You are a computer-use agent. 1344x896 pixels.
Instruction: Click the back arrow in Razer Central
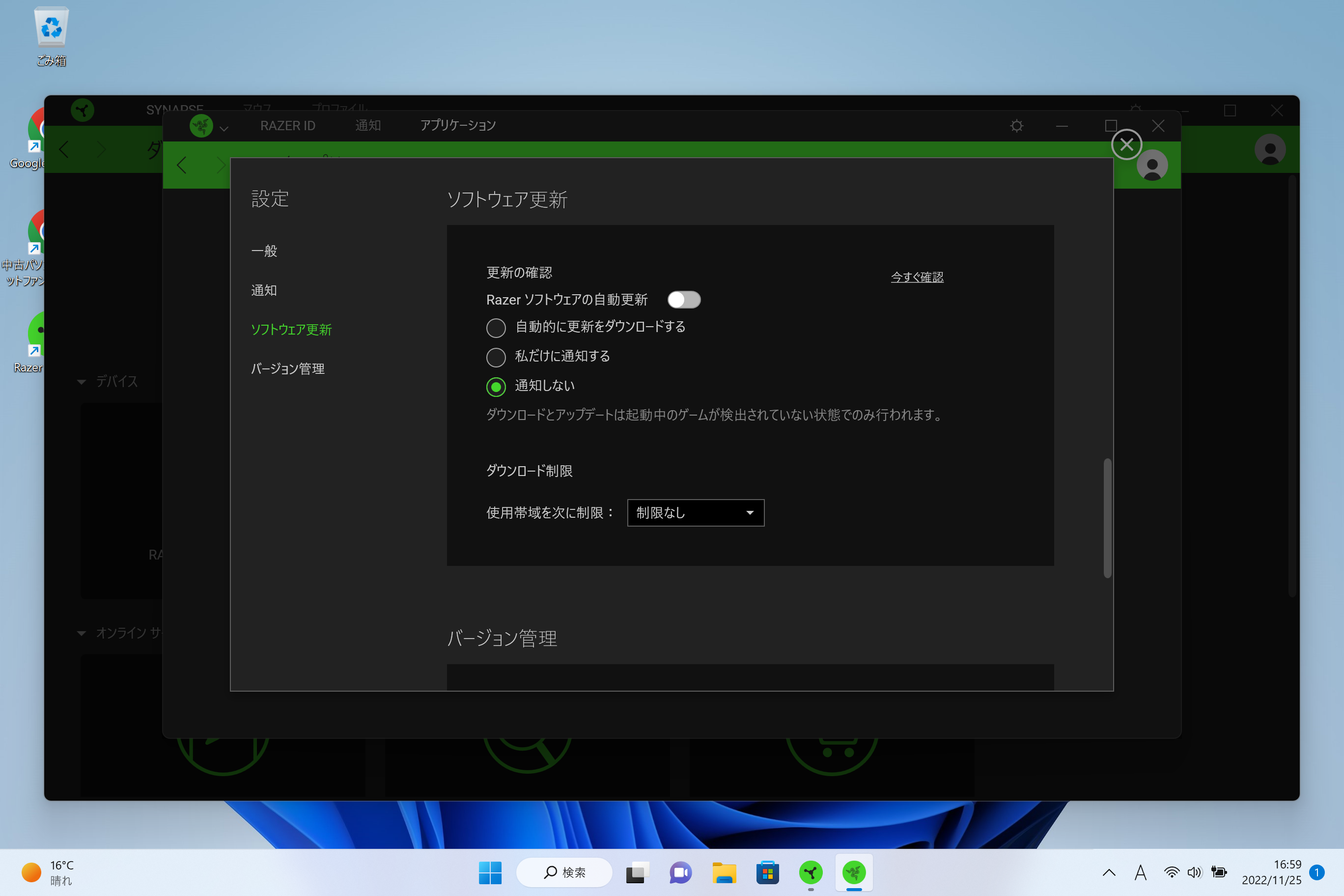182,166
